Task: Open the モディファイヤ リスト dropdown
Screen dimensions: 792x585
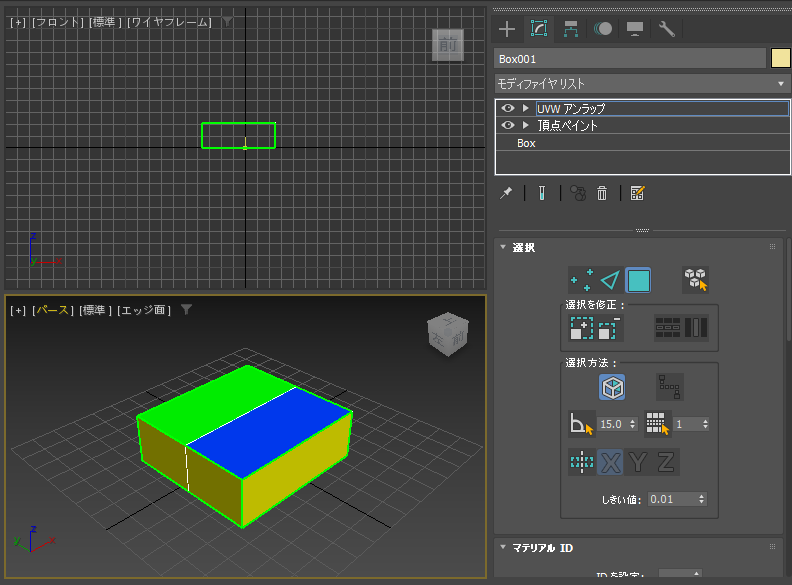Action: (642, 84)
